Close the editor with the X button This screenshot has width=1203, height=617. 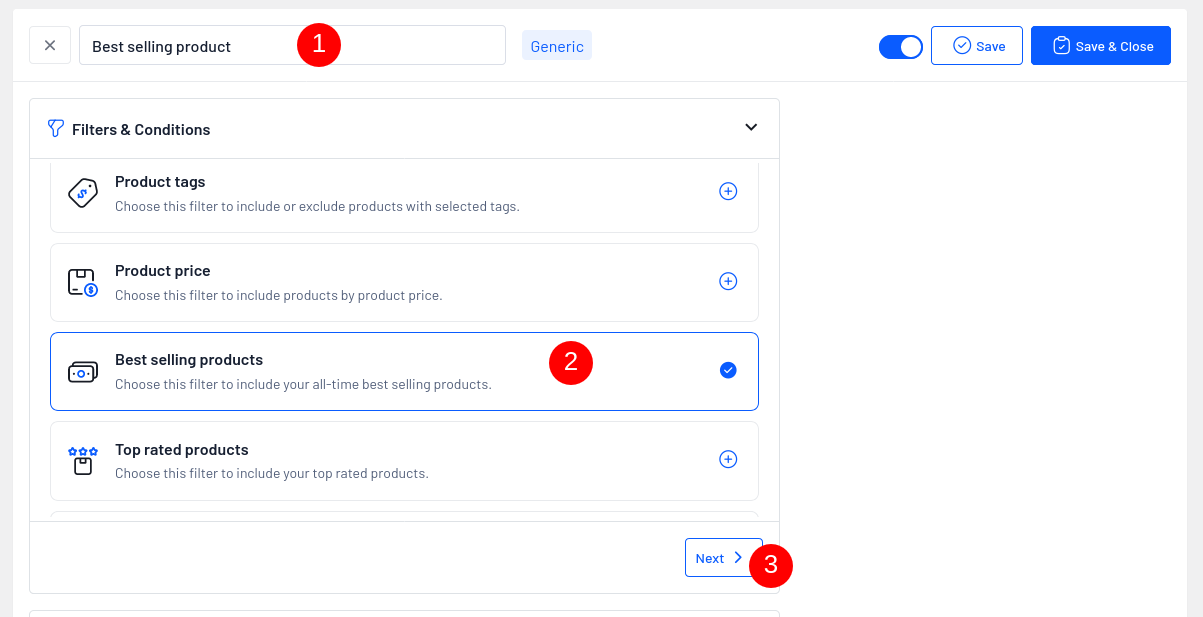point(50,46)
